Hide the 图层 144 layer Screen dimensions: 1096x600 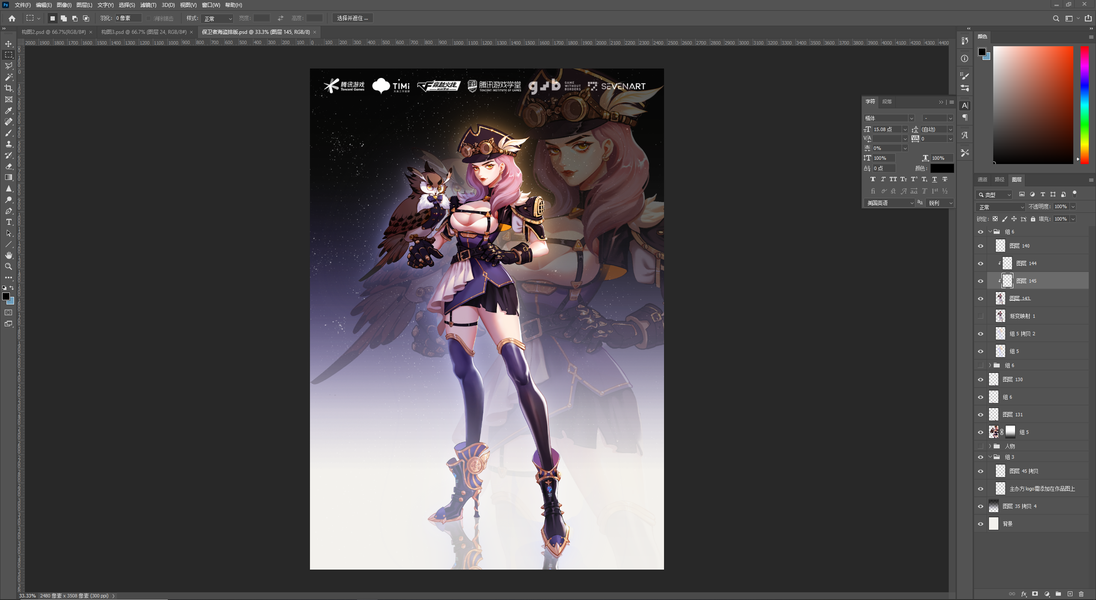pos(980,264)
